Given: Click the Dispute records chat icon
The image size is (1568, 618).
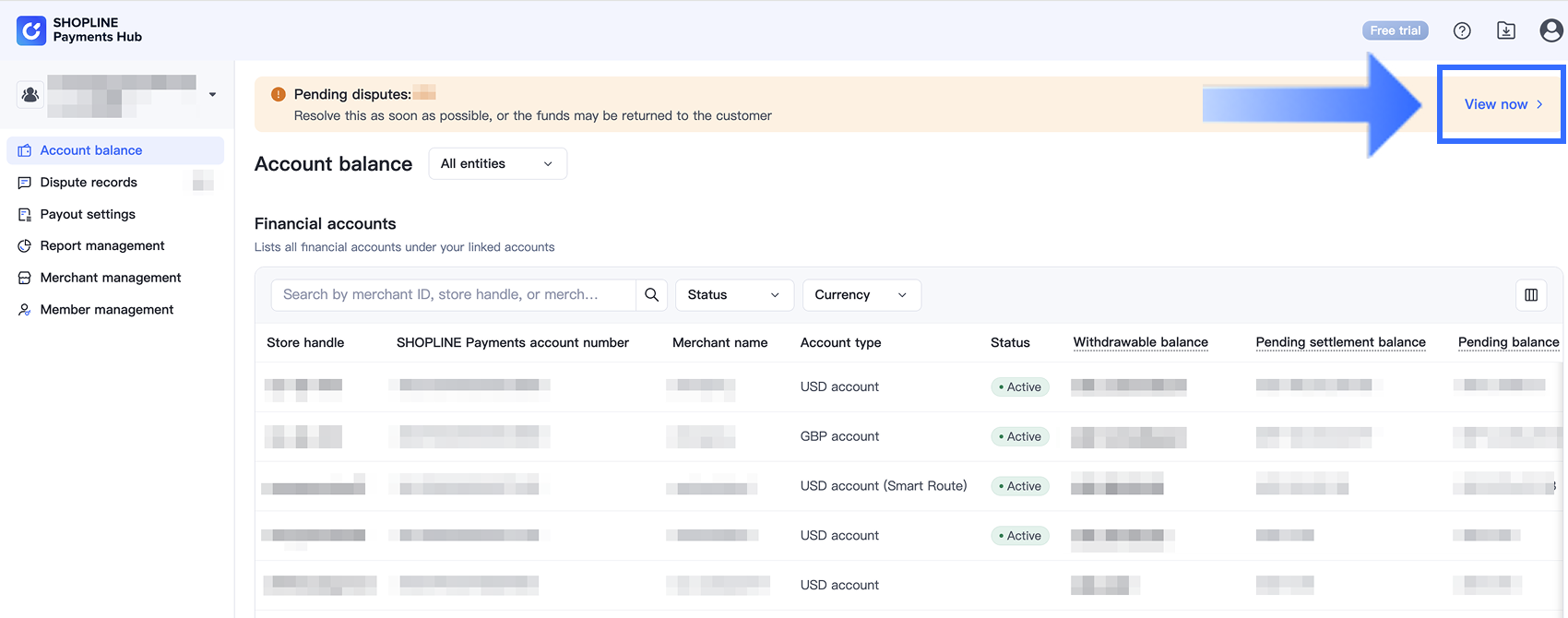Looking at the screenshot, I should coord(25,183).
